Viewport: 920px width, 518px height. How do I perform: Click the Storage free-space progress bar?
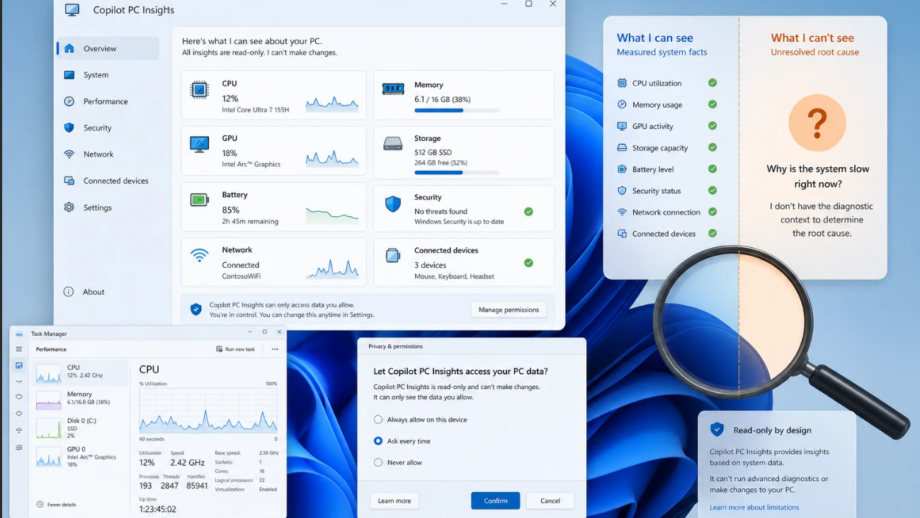pos(457,172)
